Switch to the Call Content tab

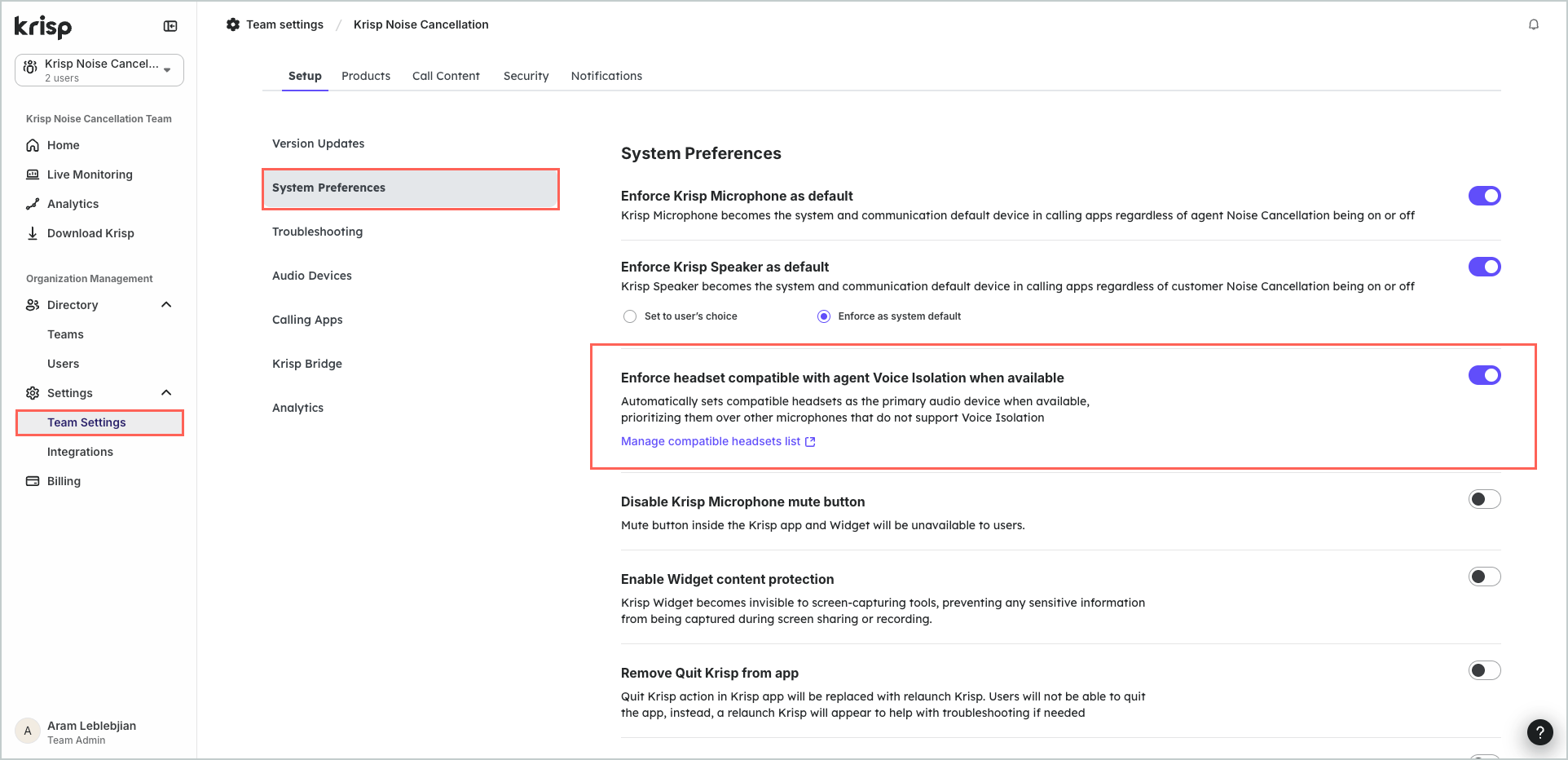[446, 76]
